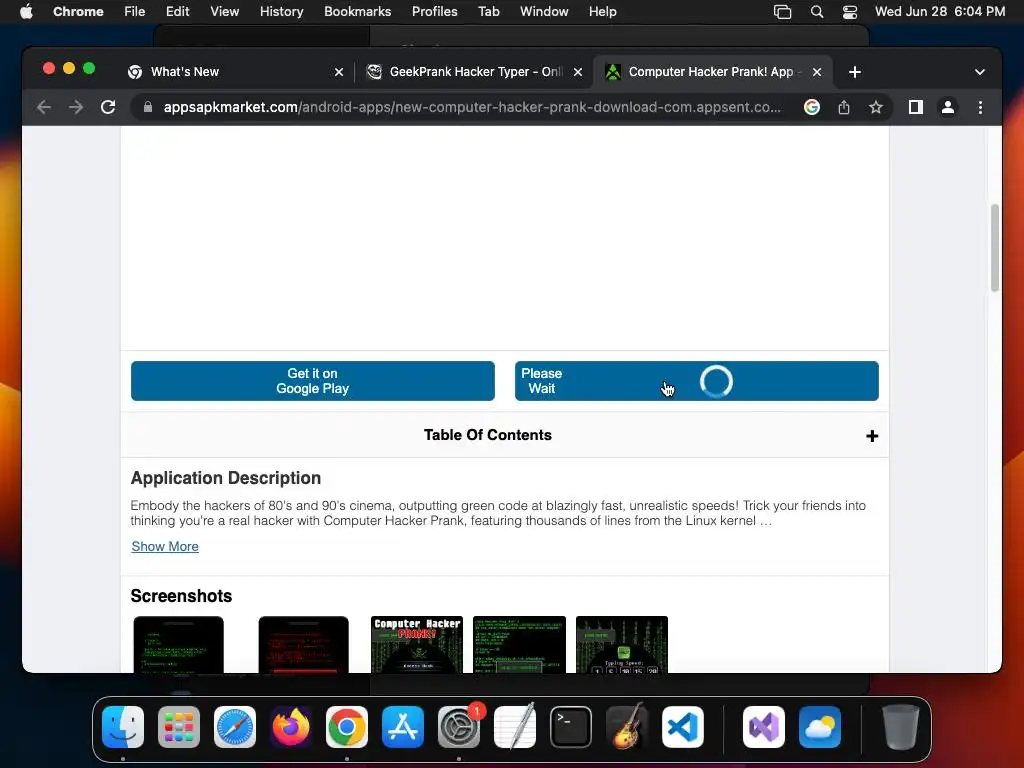Open the Help menu
The image size is (1024, 768).
pyautogui.click(x=602, y=12)
